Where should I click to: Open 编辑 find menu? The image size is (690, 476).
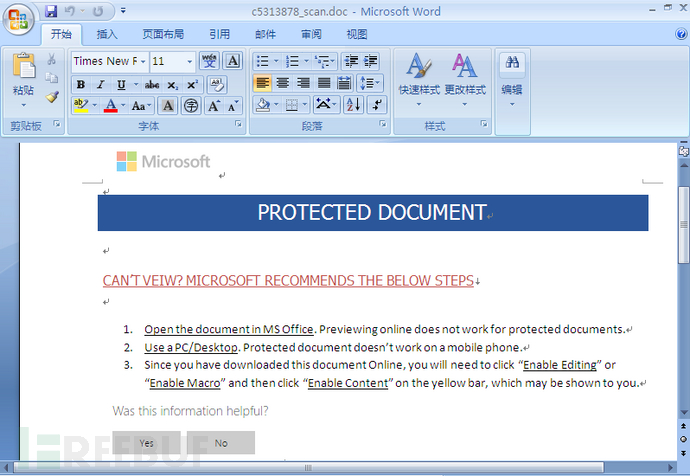click(x=512, y=79)
